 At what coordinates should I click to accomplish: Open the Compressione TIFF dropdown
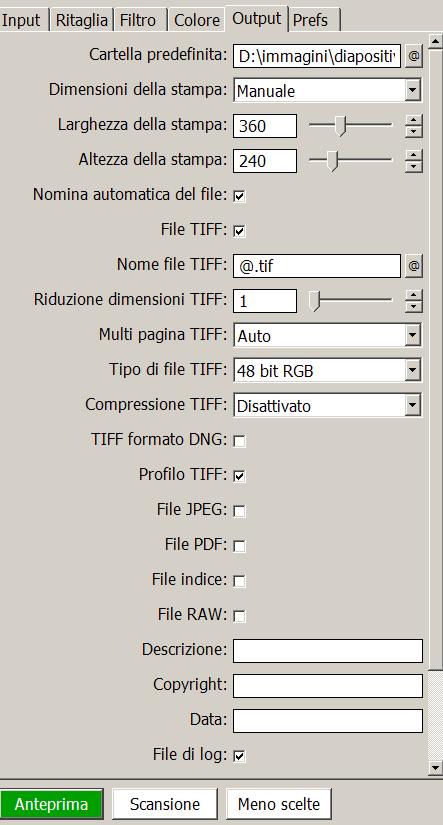pyautogui.click(x=327, y=406)
